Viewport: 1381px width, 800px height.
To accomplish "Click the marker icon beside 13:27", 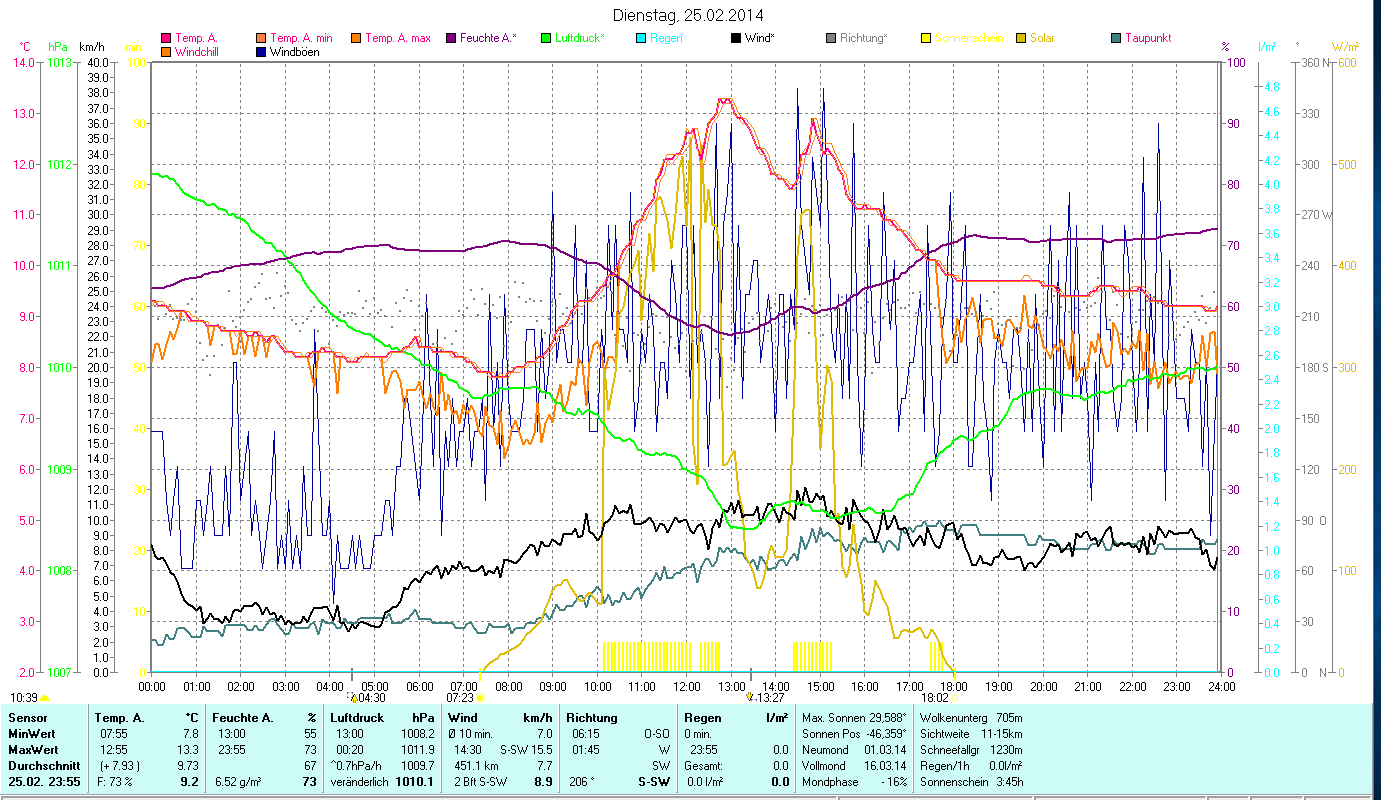I will tap(752, 696).
